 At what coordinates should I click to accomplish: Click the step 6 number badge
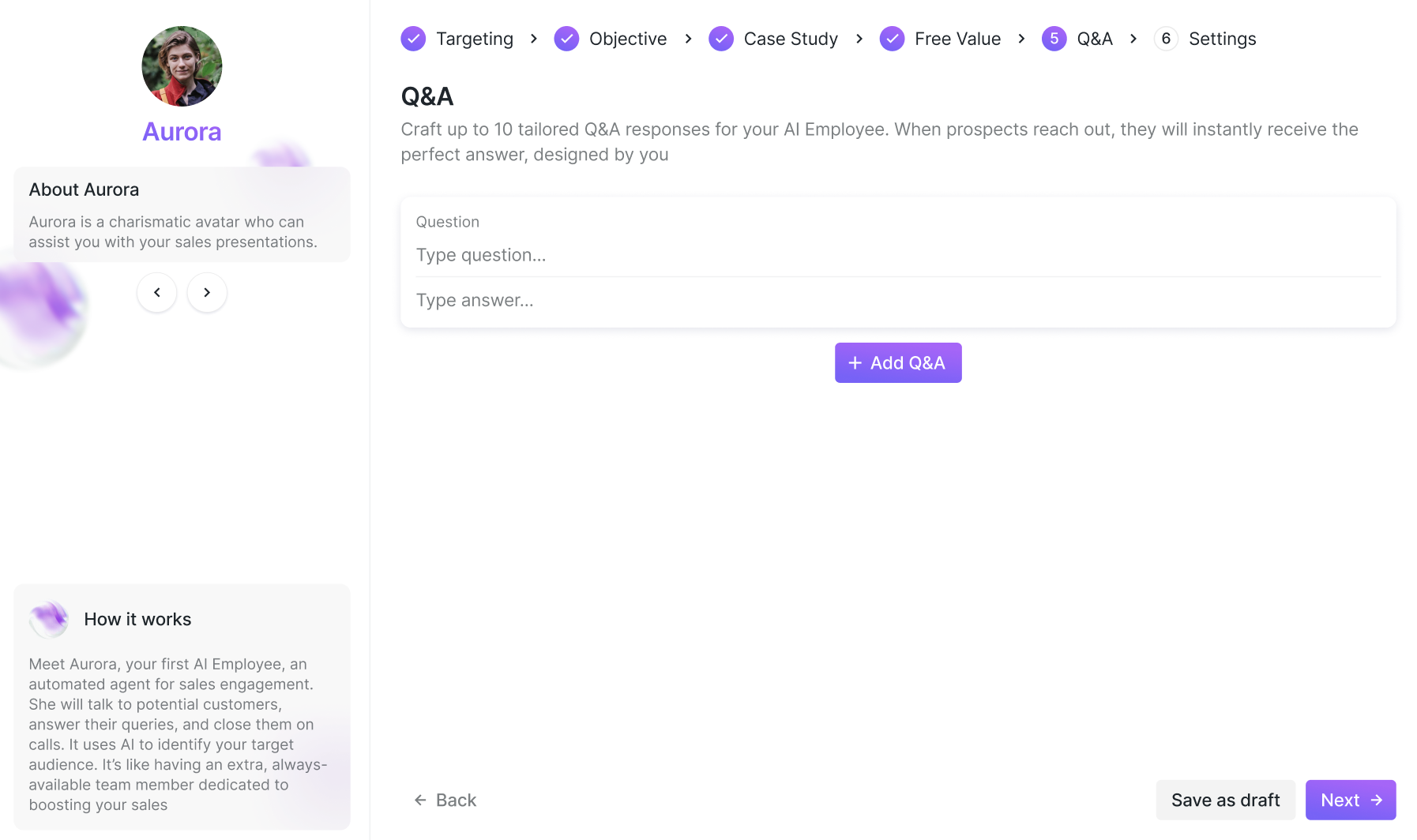click(1166, 39)
